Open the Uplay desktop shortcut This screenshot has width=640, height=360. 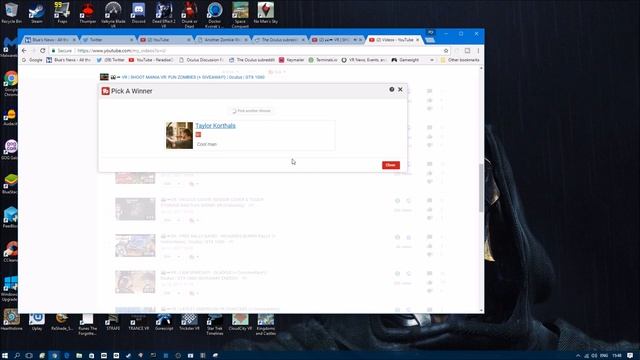coord(37,322)
